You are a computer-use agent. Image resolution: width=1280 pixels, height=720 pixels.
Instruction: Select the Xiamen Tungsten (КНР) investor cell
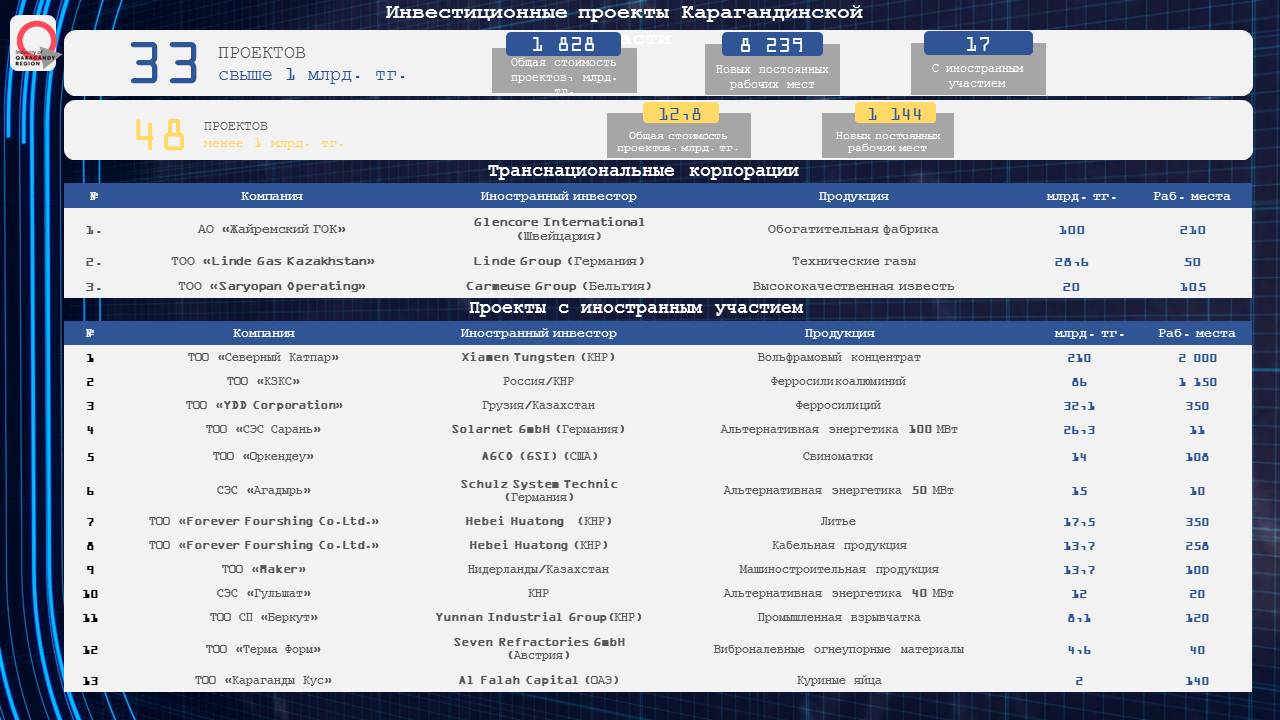pyautogui.click(x=538, y=357)
